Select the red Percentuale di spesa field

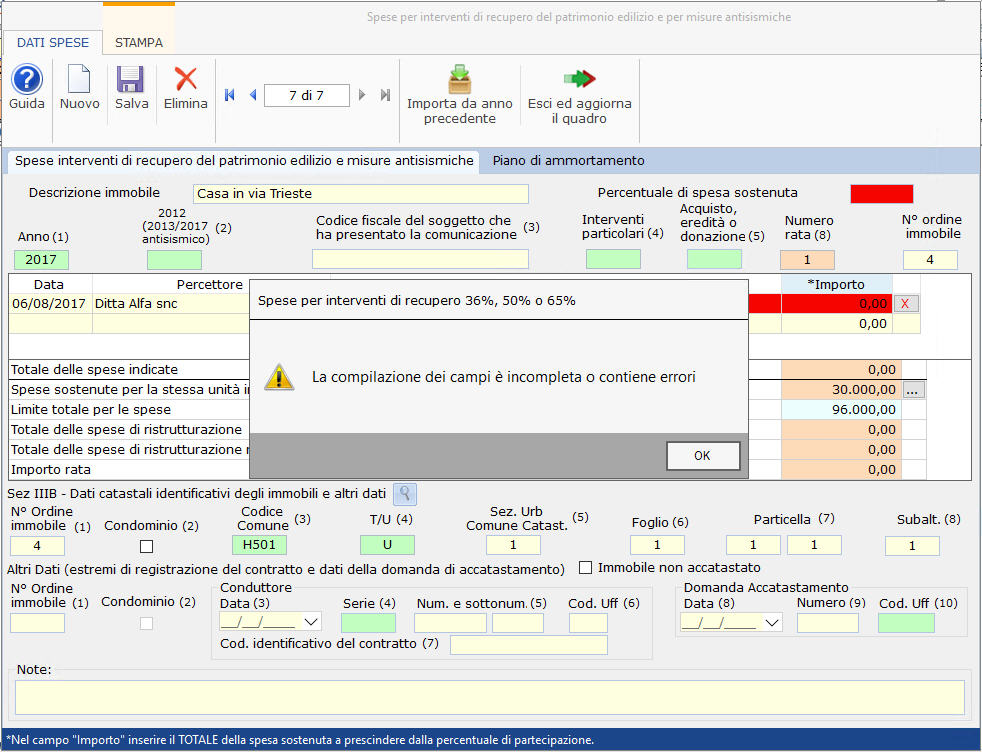(882, 193)
